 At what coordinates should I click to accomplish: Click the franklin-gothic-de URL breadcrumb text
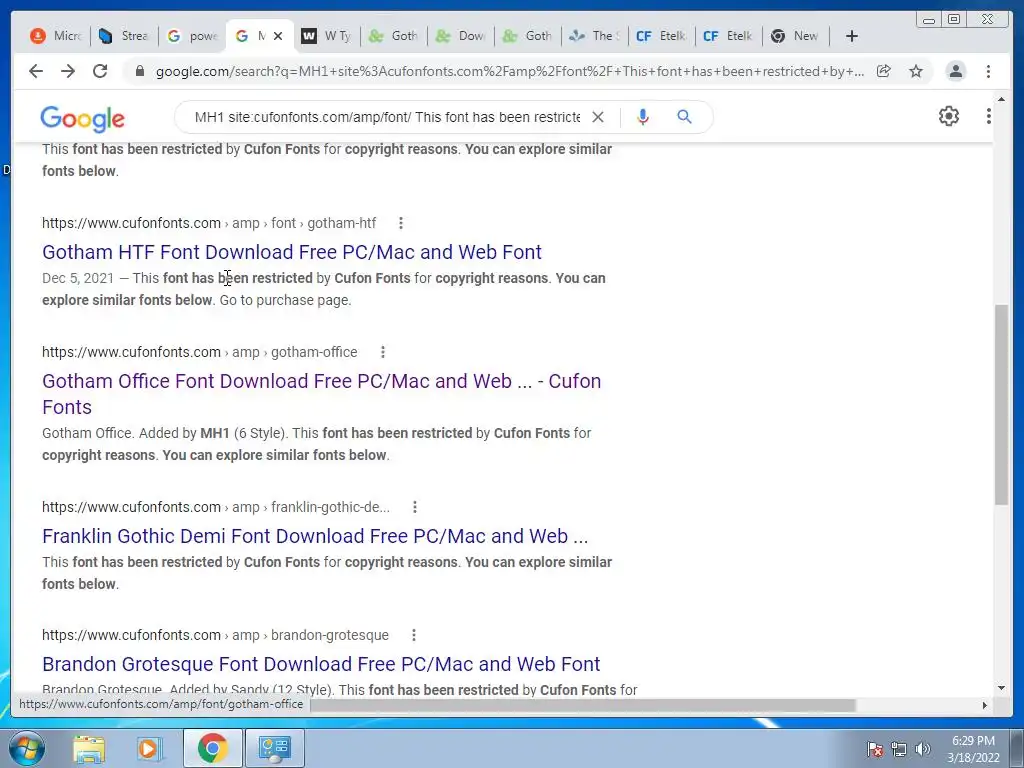pos(216,507)
